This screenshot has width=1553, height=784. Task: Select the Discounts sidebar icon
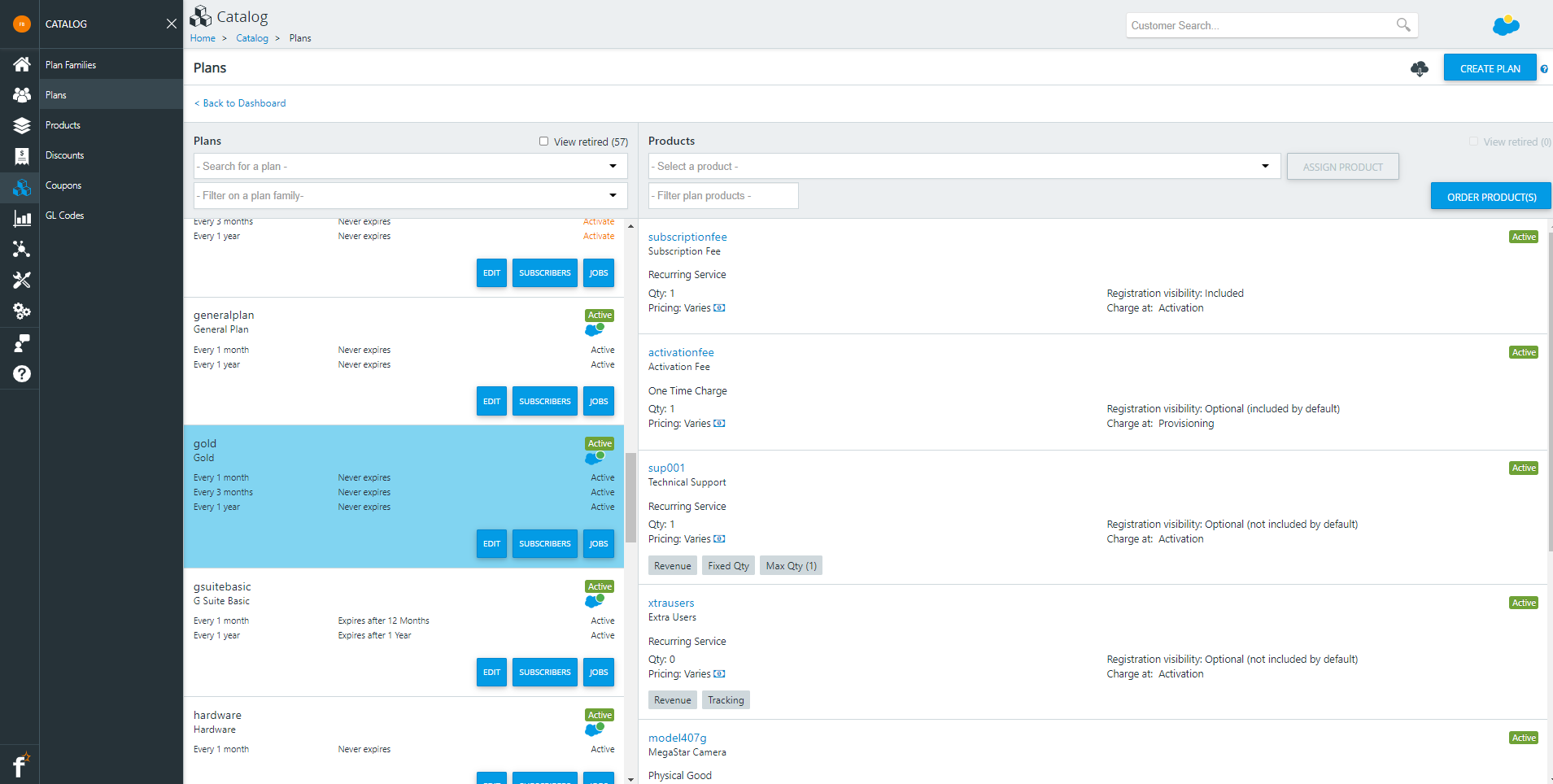click(20, 155)
